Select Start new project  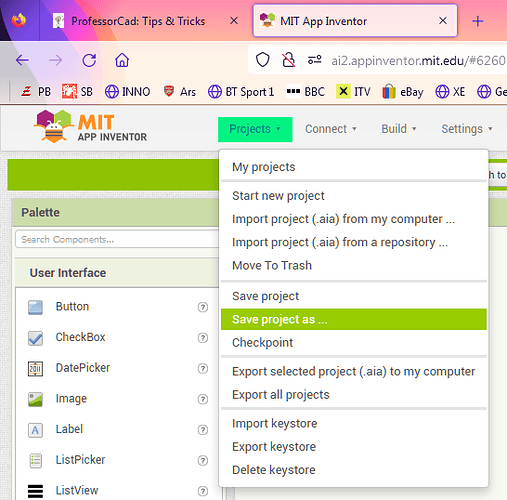tap(354, 196)
